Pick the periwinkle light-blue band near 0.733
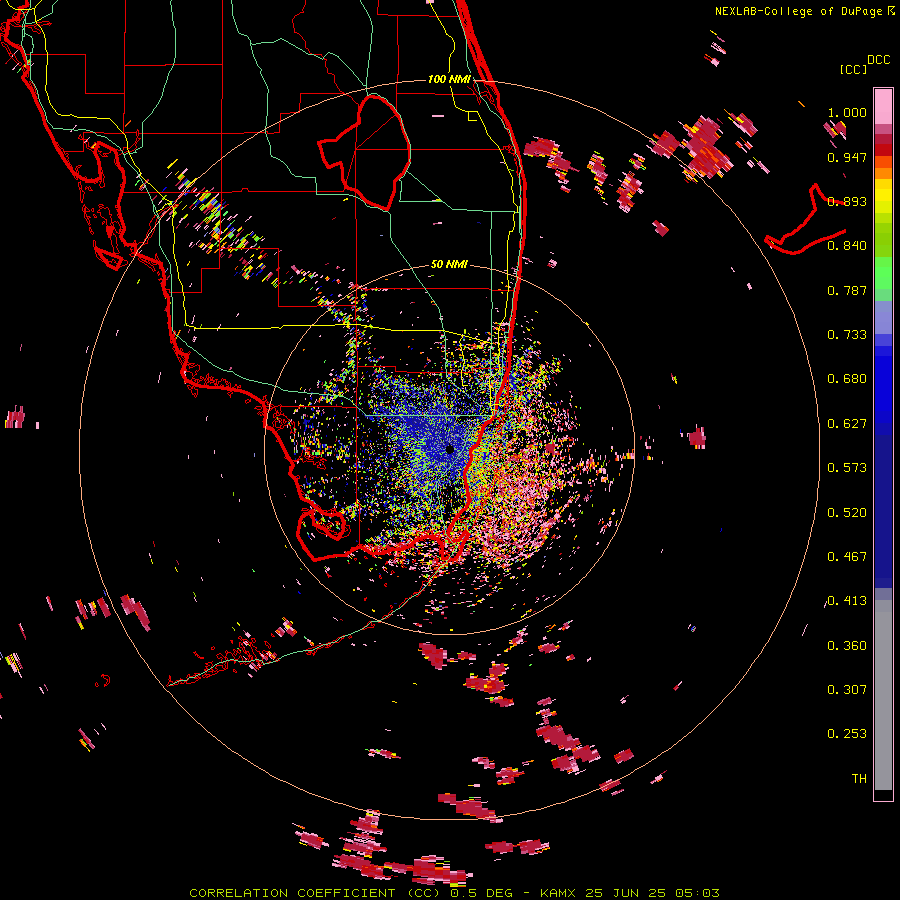900x900 pixels. [x=883, y=317]
